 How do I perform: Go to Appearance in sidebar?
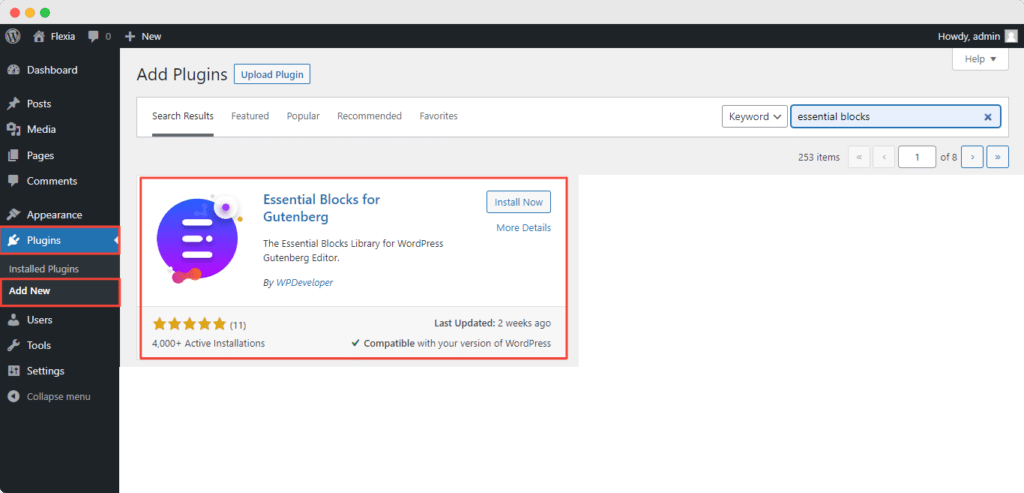click(54, 214)
